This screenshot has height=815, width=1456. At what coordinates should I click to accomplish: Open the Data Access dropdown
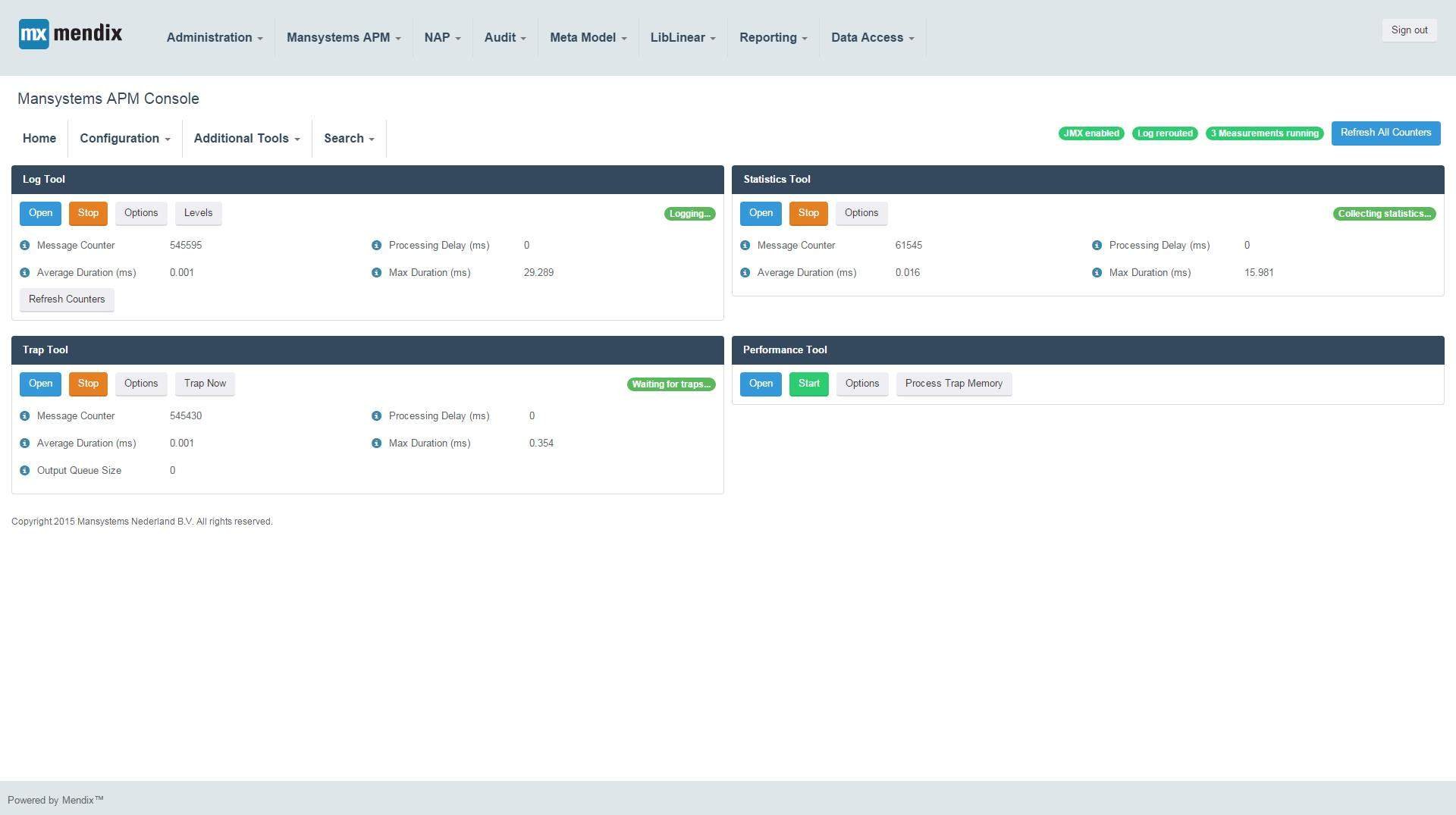[873, 38]
